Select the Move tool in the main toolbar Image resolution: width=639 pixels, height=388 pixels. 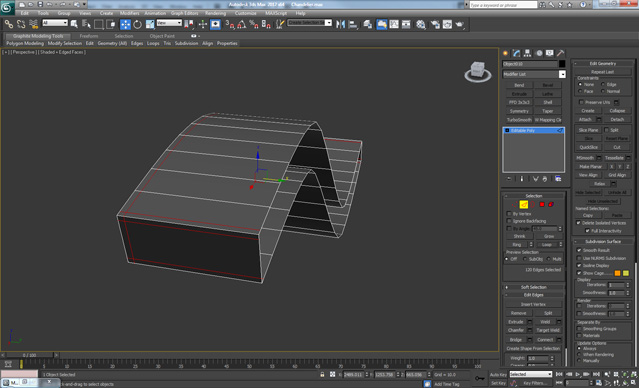tap(125, 24)
